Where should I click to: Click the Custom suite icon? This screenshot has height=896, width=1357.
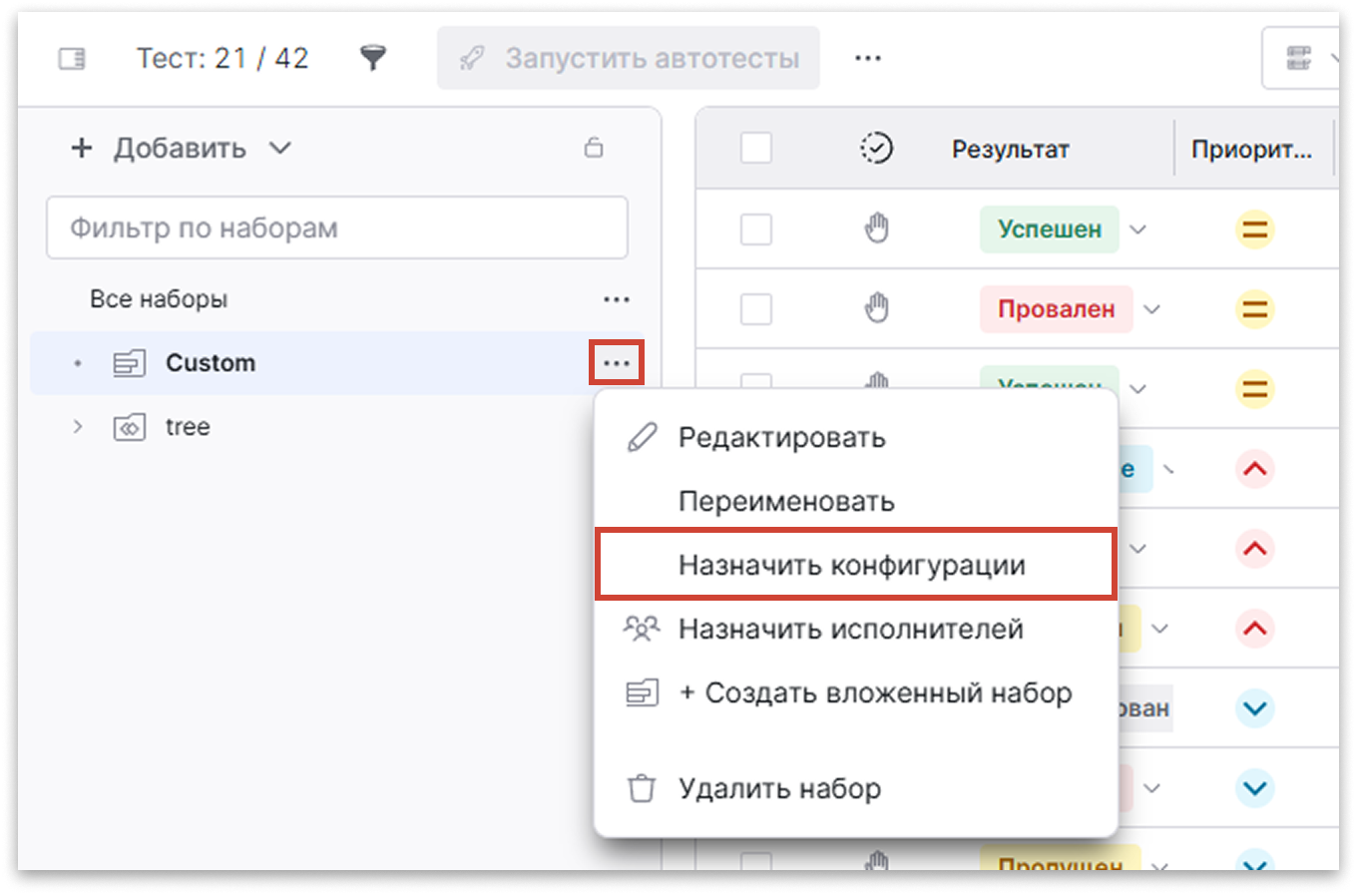point(129,363)
